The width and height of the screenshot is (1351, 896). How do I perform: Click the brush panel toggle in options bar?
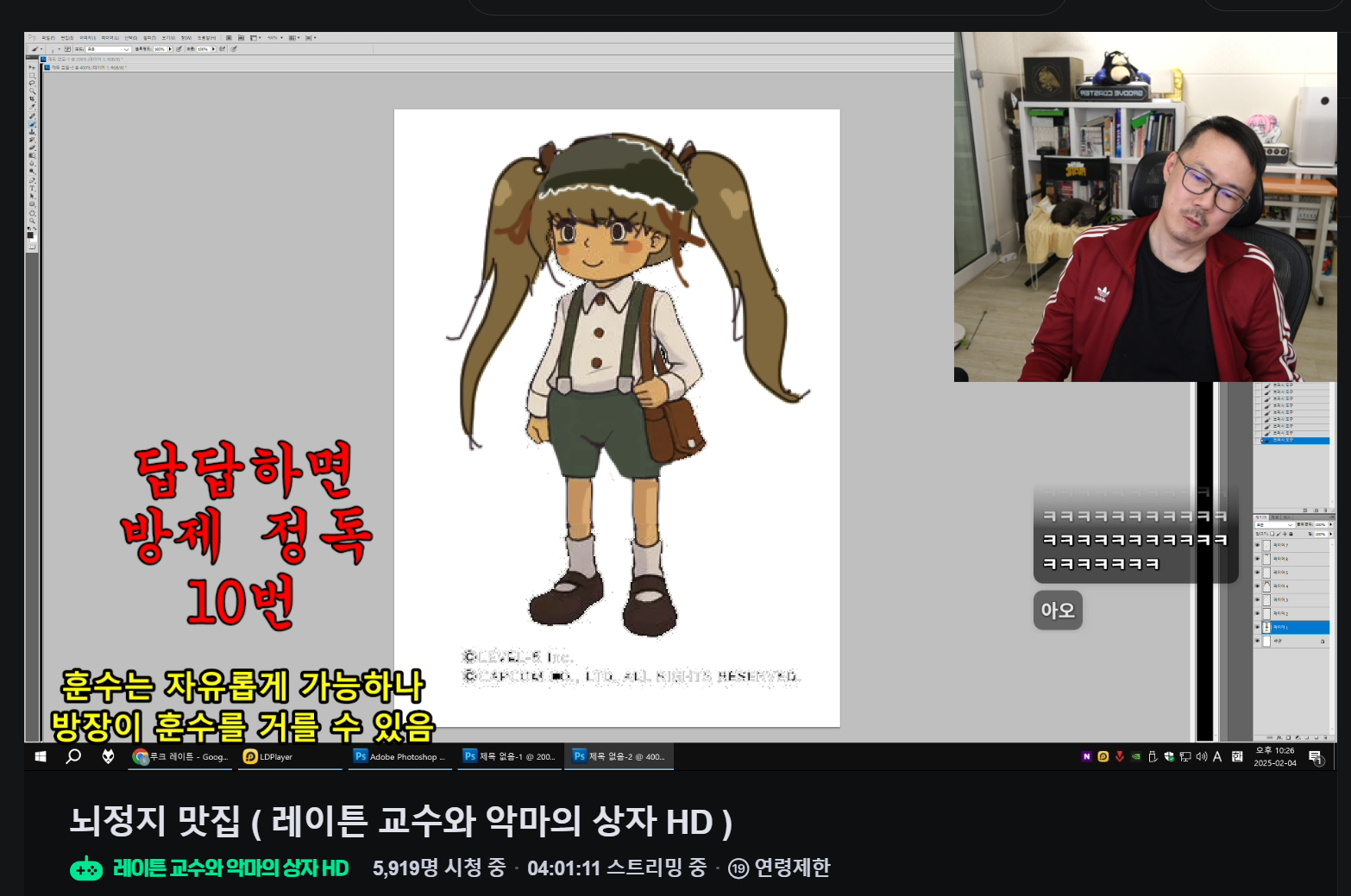[67, 49]
